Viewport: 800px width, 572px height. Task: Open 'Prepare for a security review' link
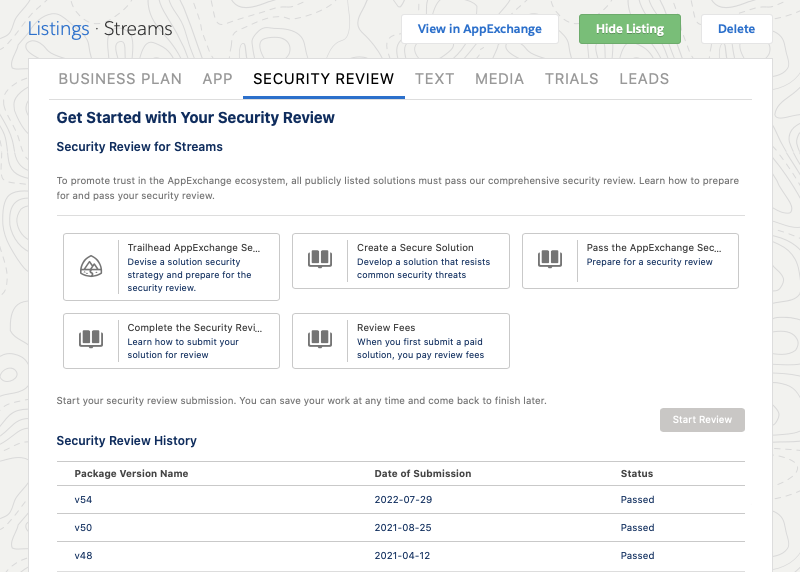[649, 262]
